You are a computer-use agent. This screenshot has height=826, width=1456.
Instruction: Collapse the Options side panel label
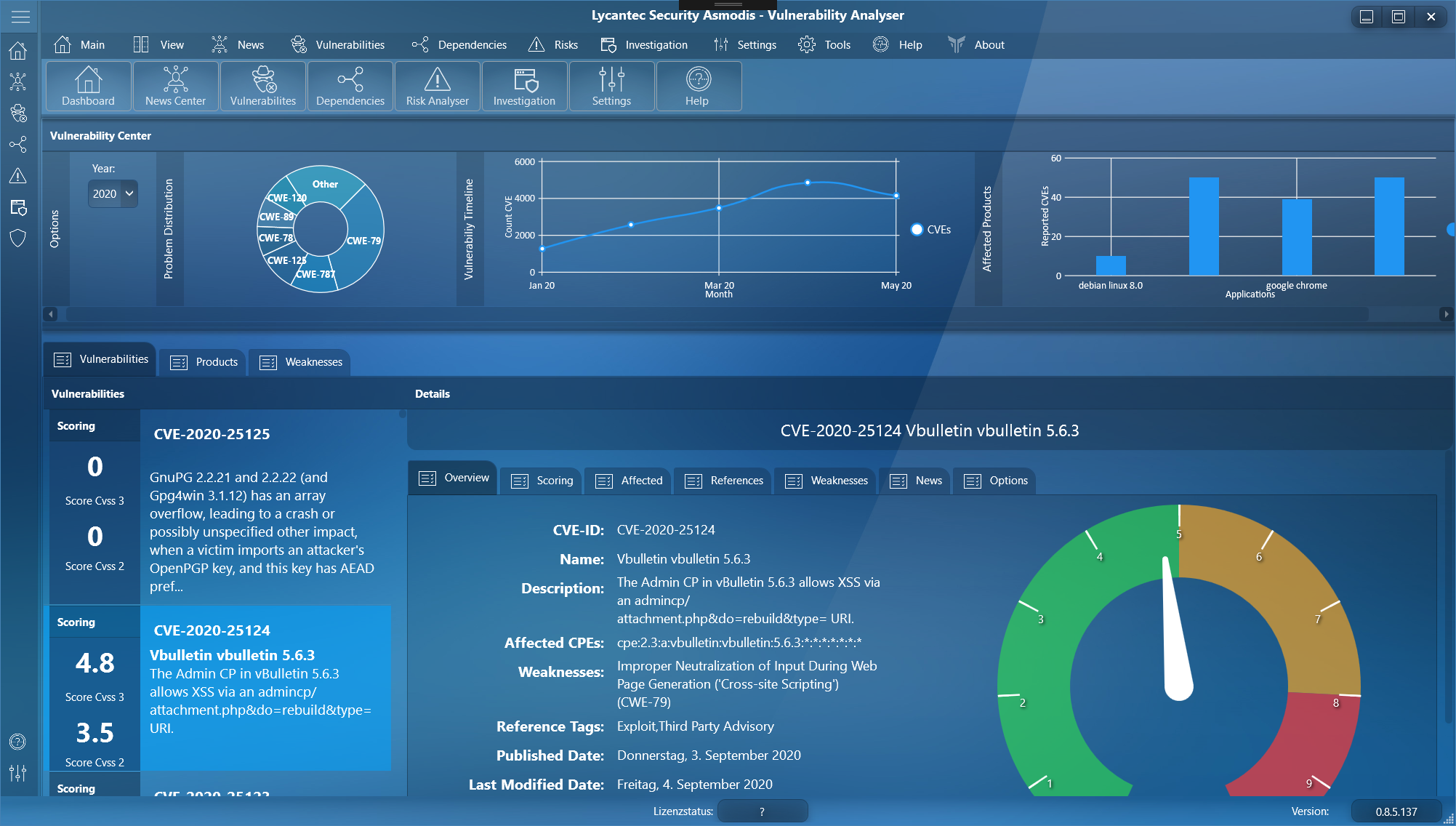[x=55, y=229]
